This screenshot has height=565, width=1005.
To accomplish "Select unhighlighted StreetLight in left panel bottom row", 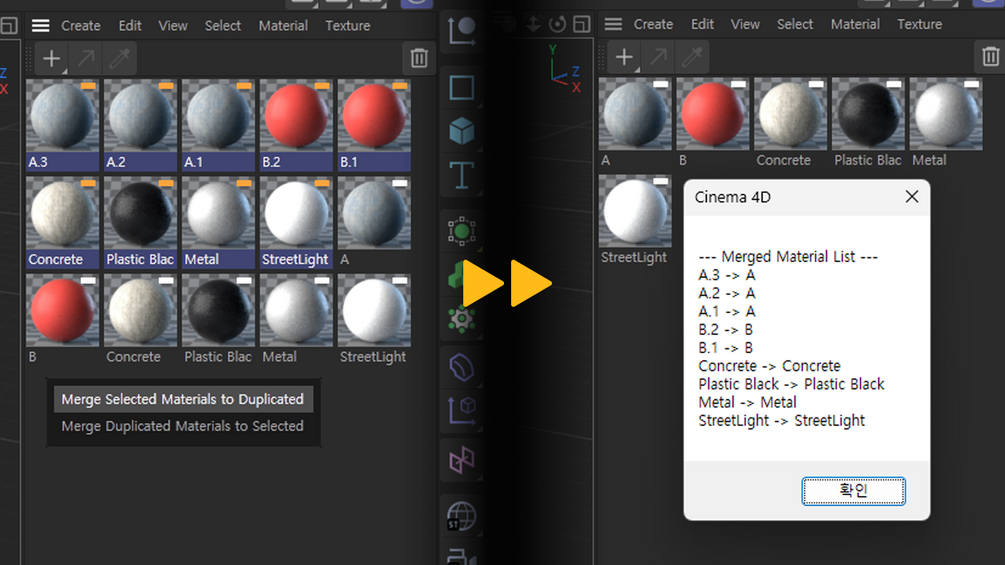I will tap(374, 311).
